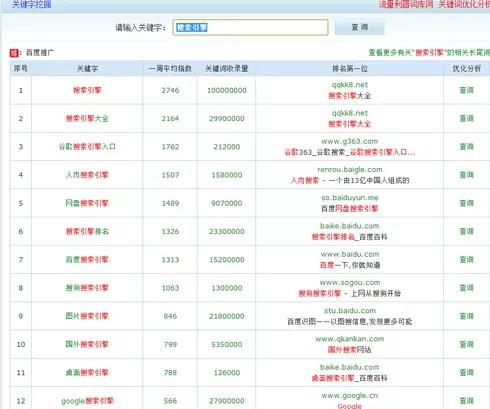Click the 优化分析 column header
The width and height of the screenshot is (490, 409).
(467, 69)
